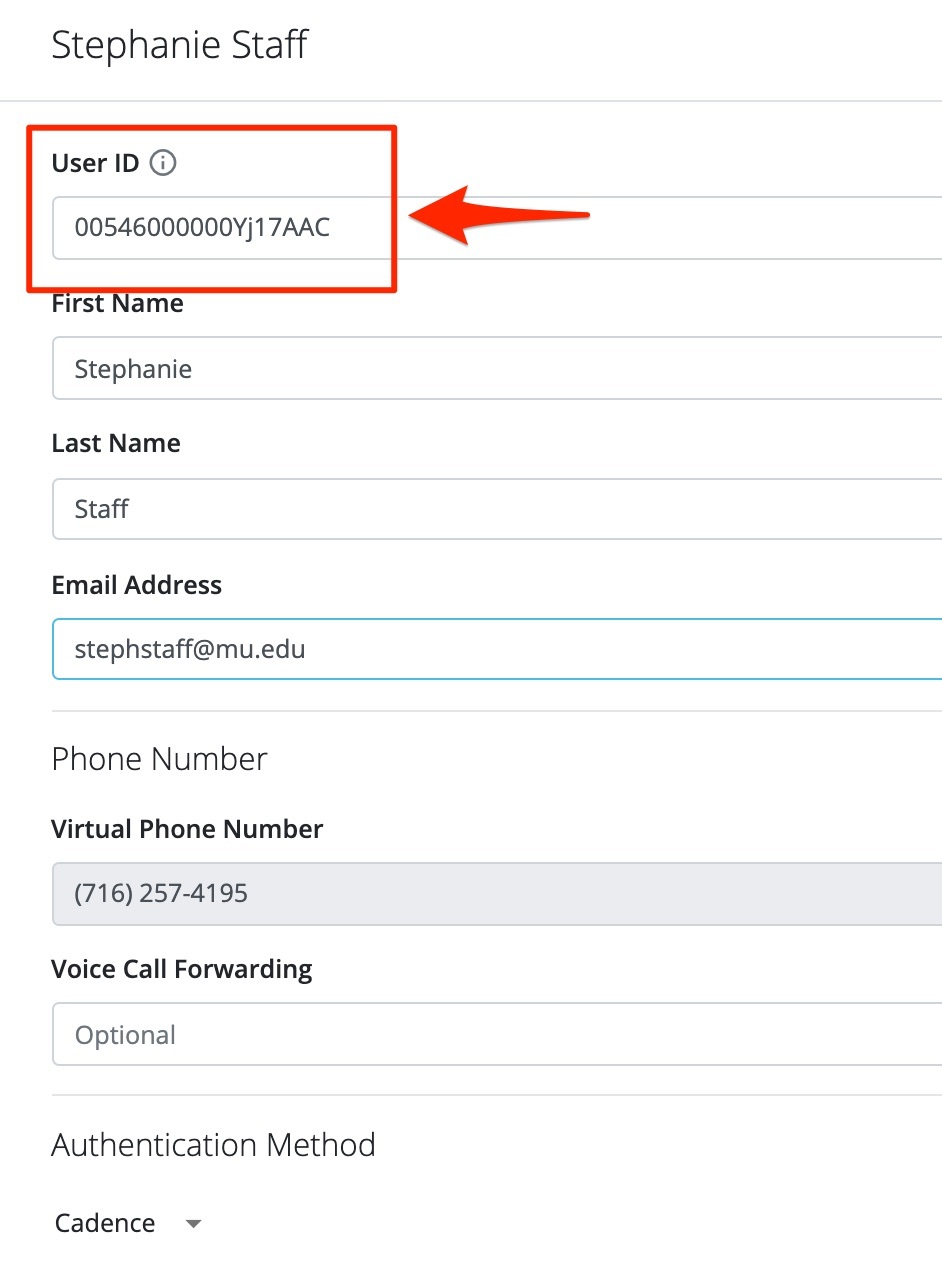This screenshot has height=1276, width=942.
Task: Click the info icon beside User ID
Action: tap(162, 163)
